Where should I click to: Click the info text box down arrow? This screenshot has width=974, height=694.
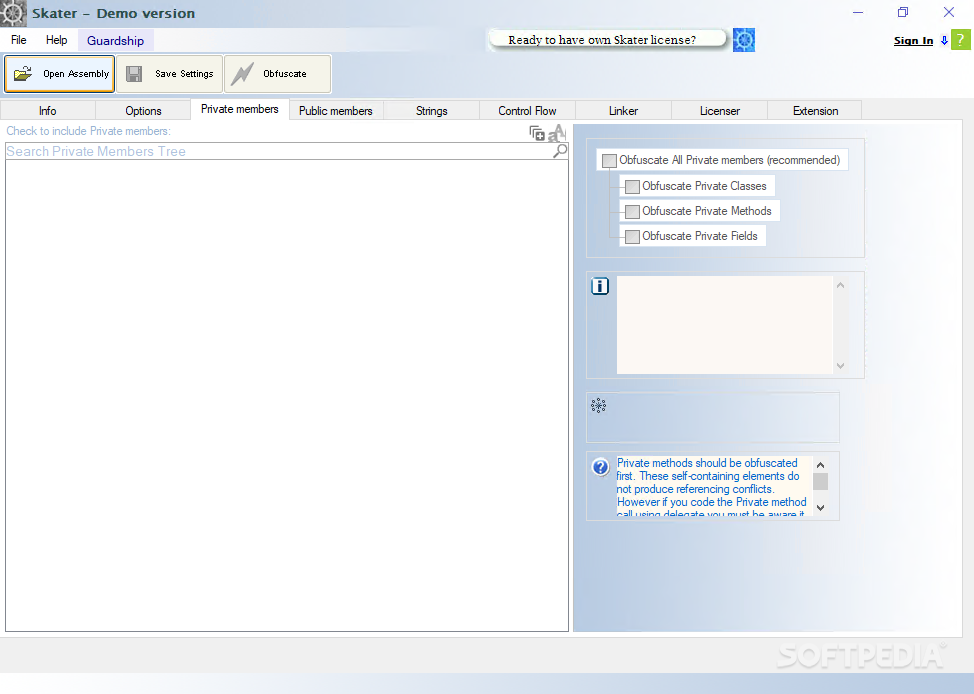pos(840,365)
